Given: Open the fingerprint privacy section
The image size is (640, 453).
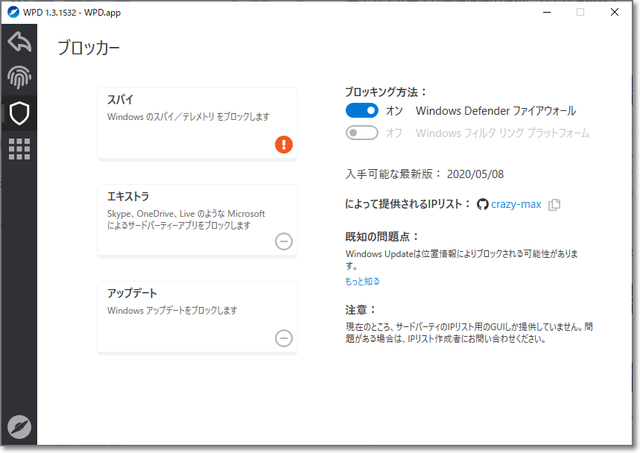Looking at the screenshot, I should [x=19, y=77].
